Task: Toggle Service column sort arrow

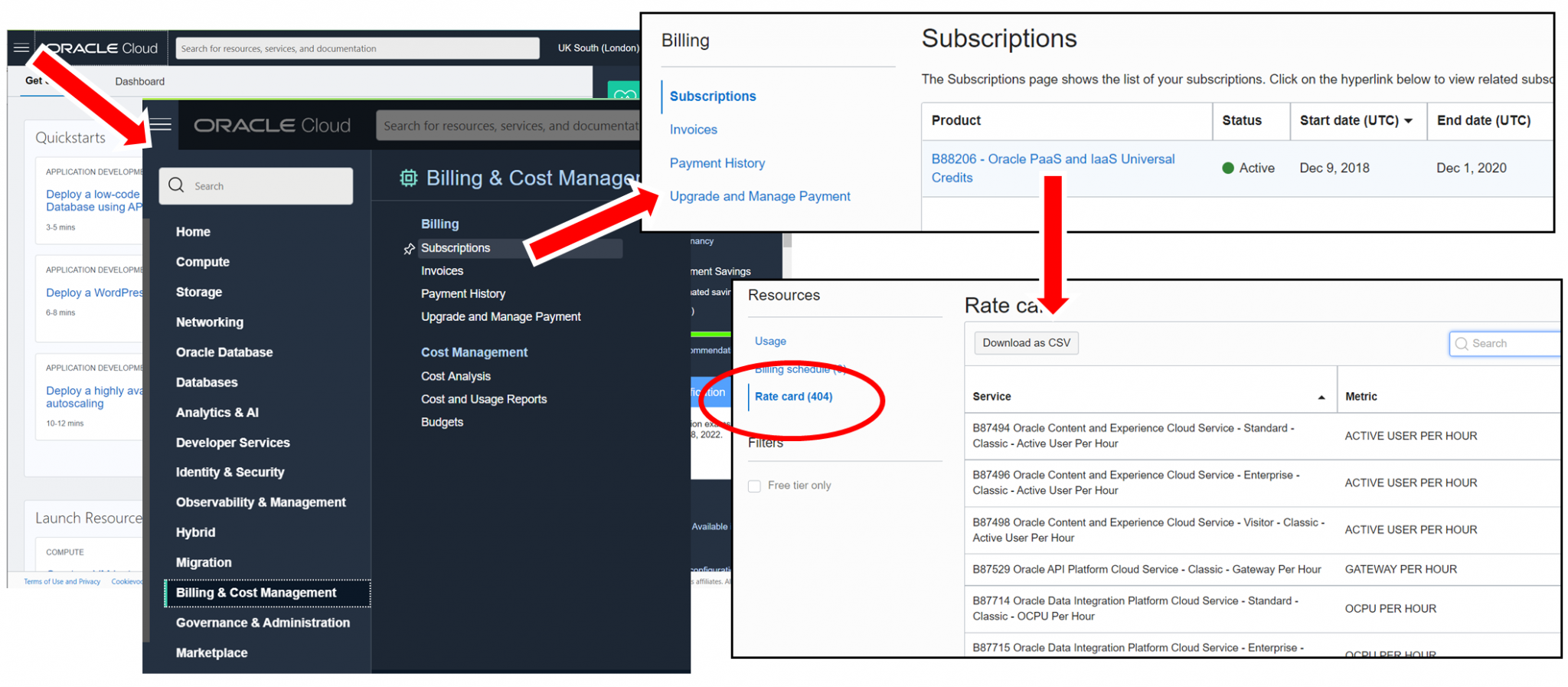Action: pyautogui.click(x=1321, y=397)
